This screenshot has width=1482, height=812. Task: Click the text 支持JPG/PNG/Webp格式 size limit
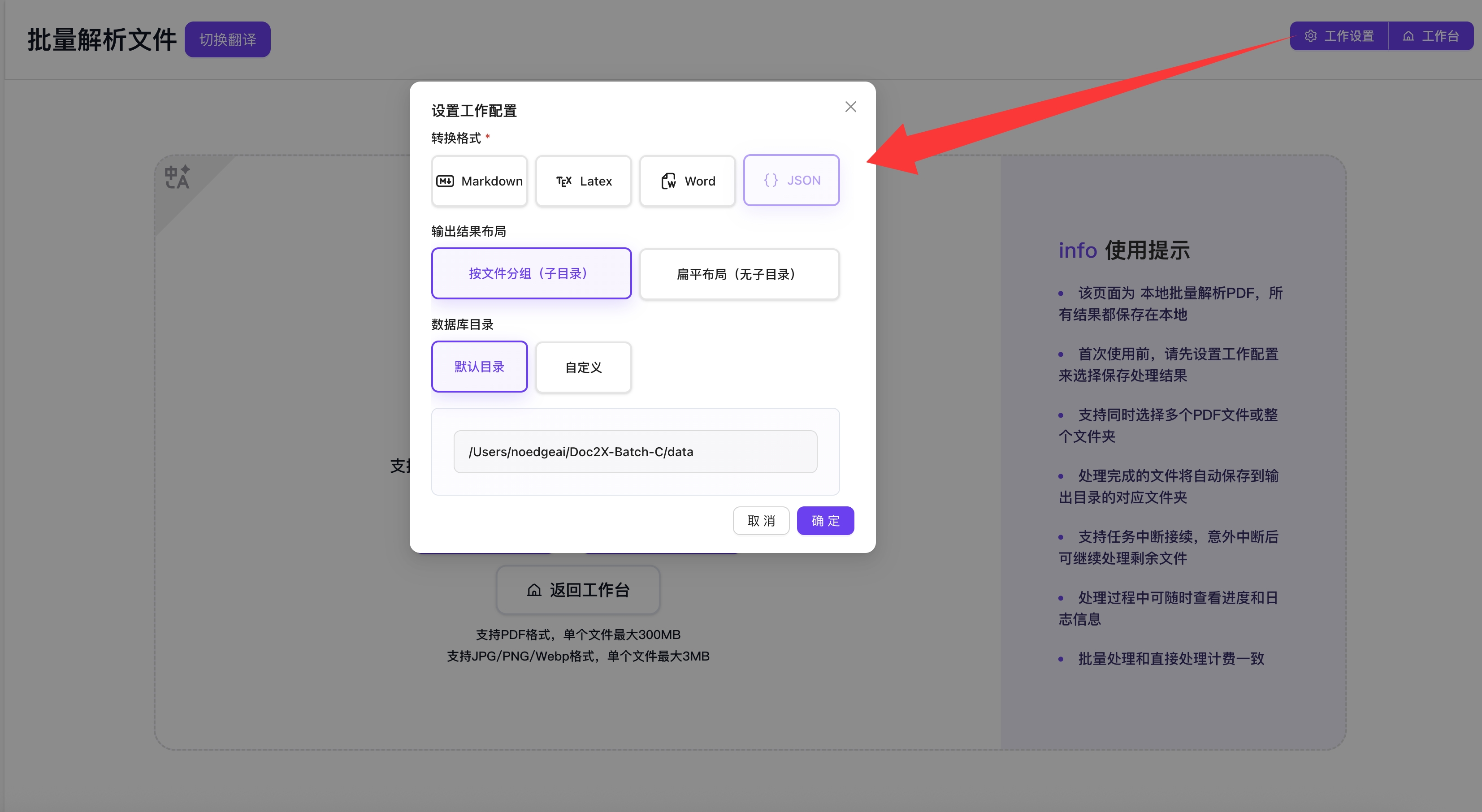coord(578,656)
